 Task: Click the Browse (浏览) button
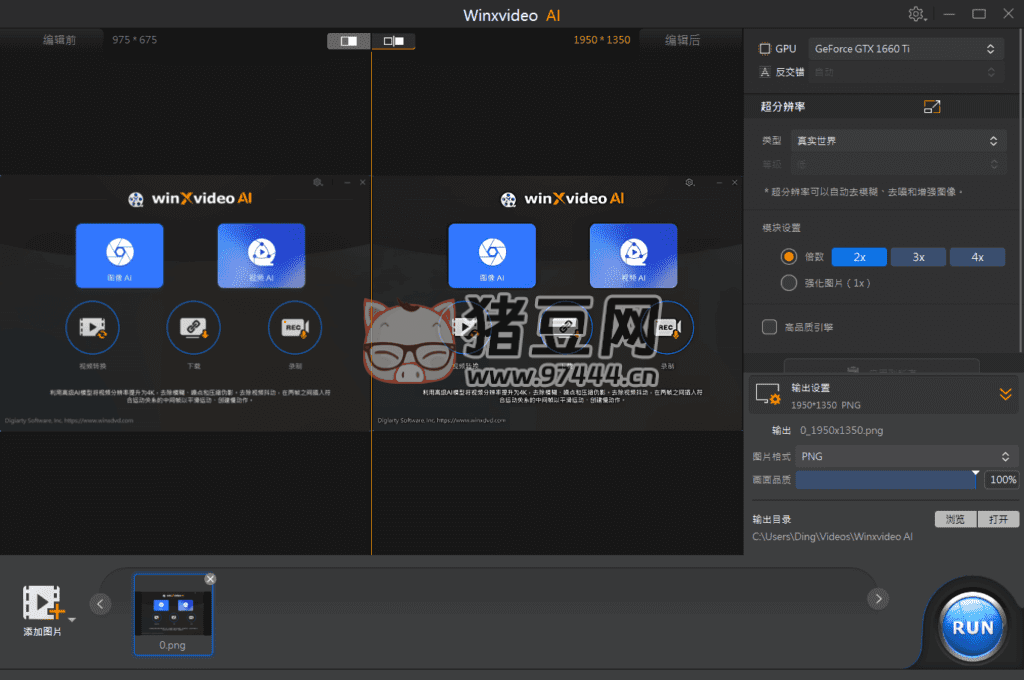coord(955,519)
